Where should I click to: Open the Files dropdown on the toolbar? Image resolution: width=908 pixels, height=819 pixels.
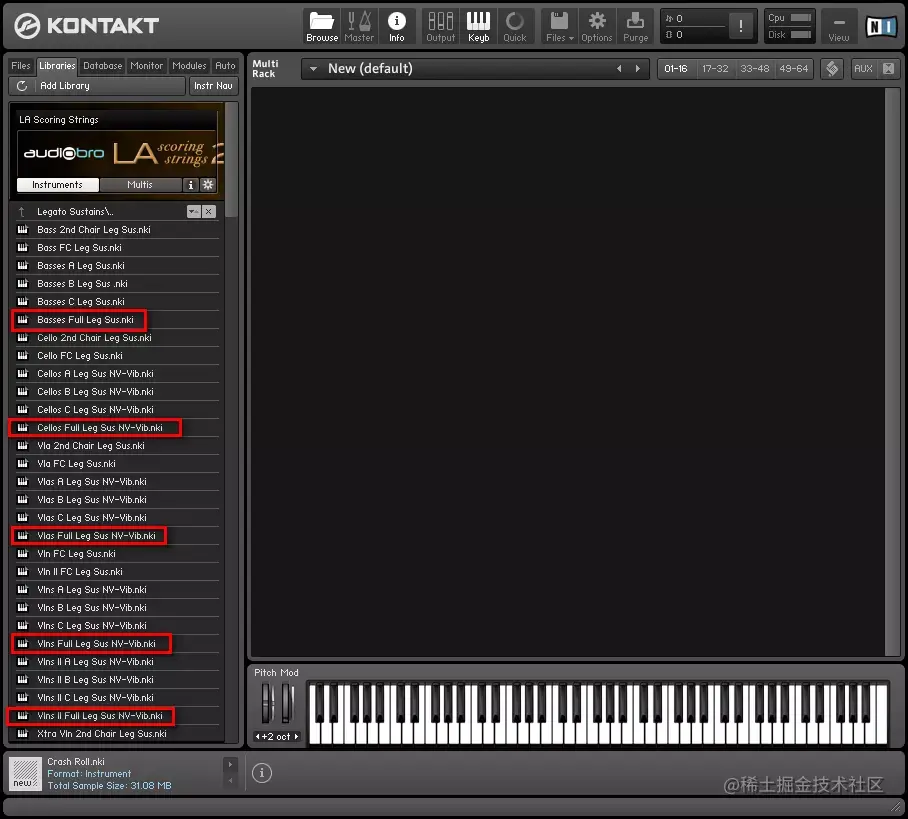559,23
